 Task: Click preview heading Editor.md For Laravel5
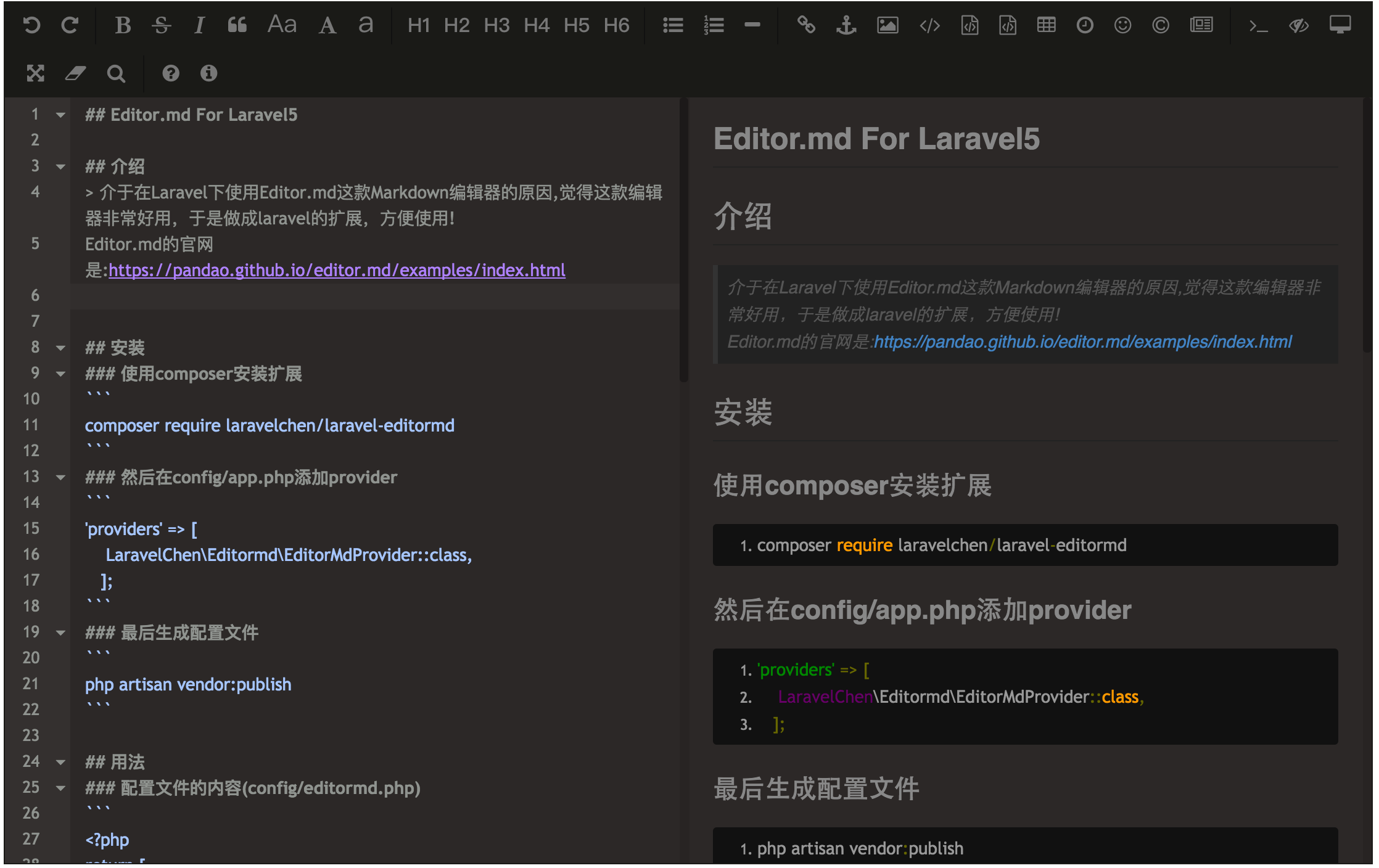876,139
